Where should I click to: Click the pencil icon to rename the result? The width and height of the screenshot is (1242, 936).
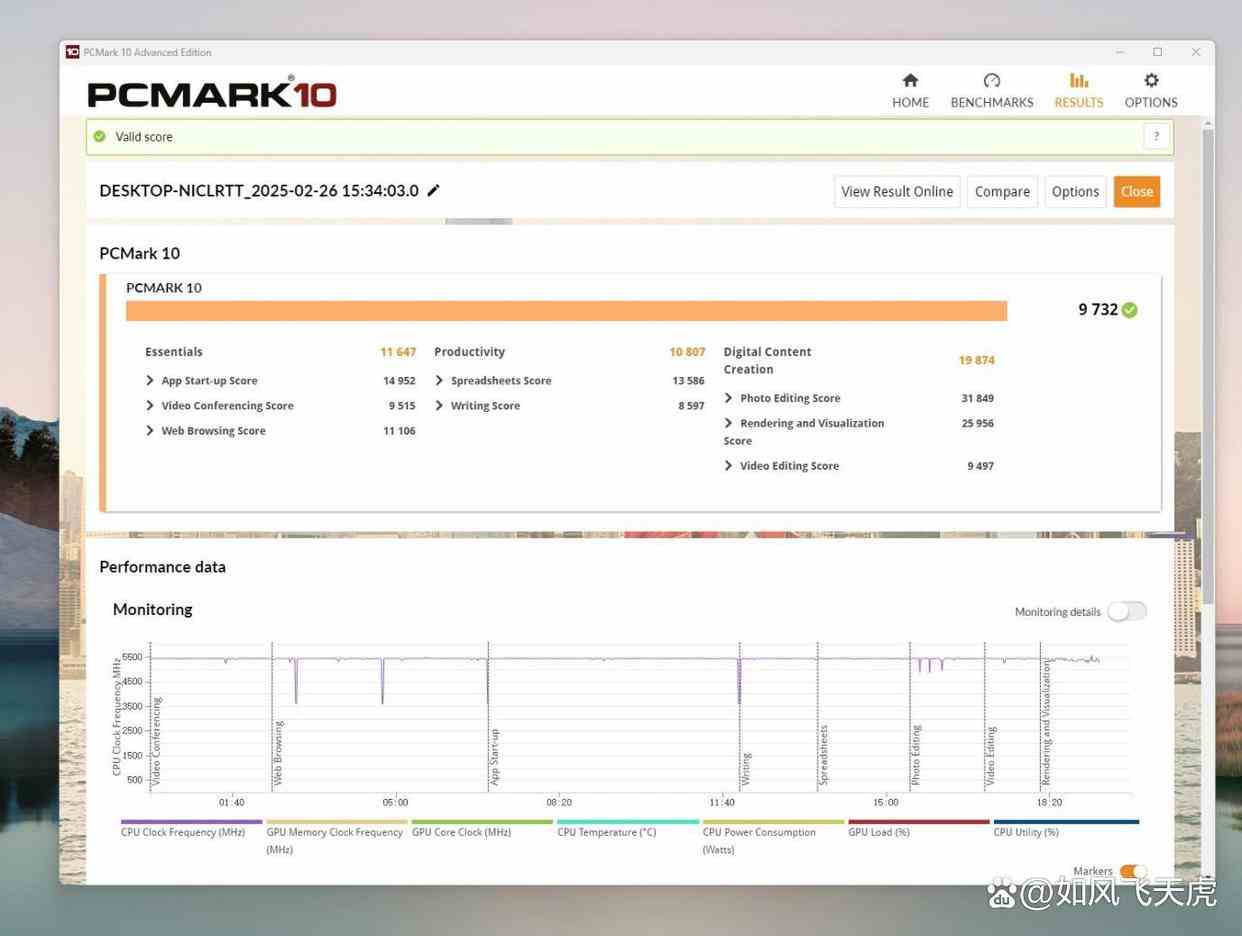click(x=433, y=190)
